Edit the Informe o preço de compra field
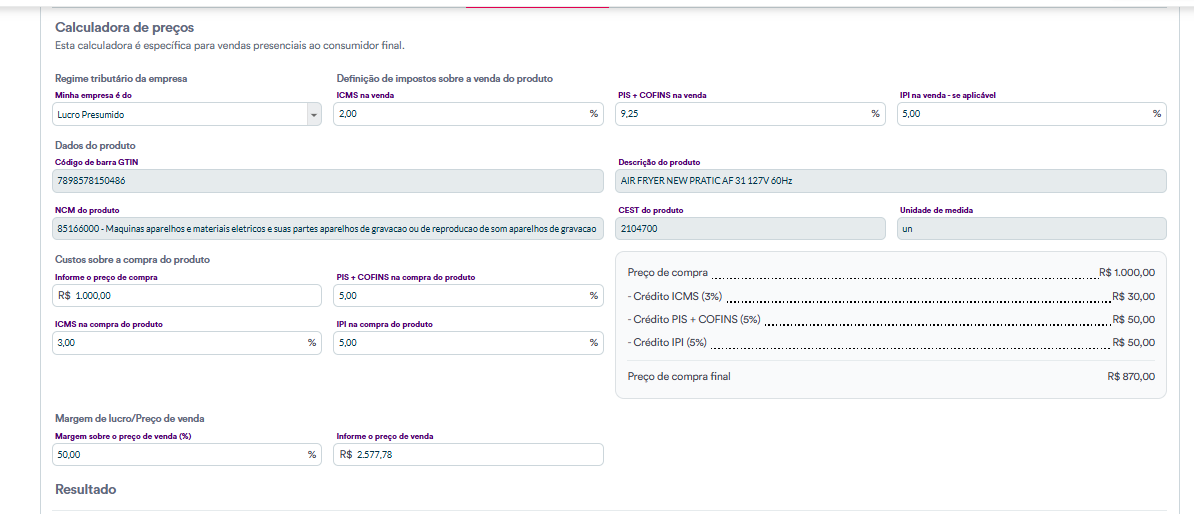 click(x=187, y=295)
